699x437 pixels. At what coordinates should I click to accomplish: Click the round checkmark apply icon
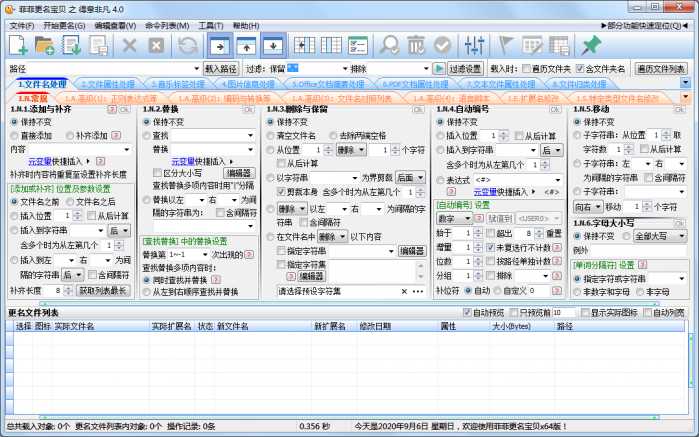point(443,45)
